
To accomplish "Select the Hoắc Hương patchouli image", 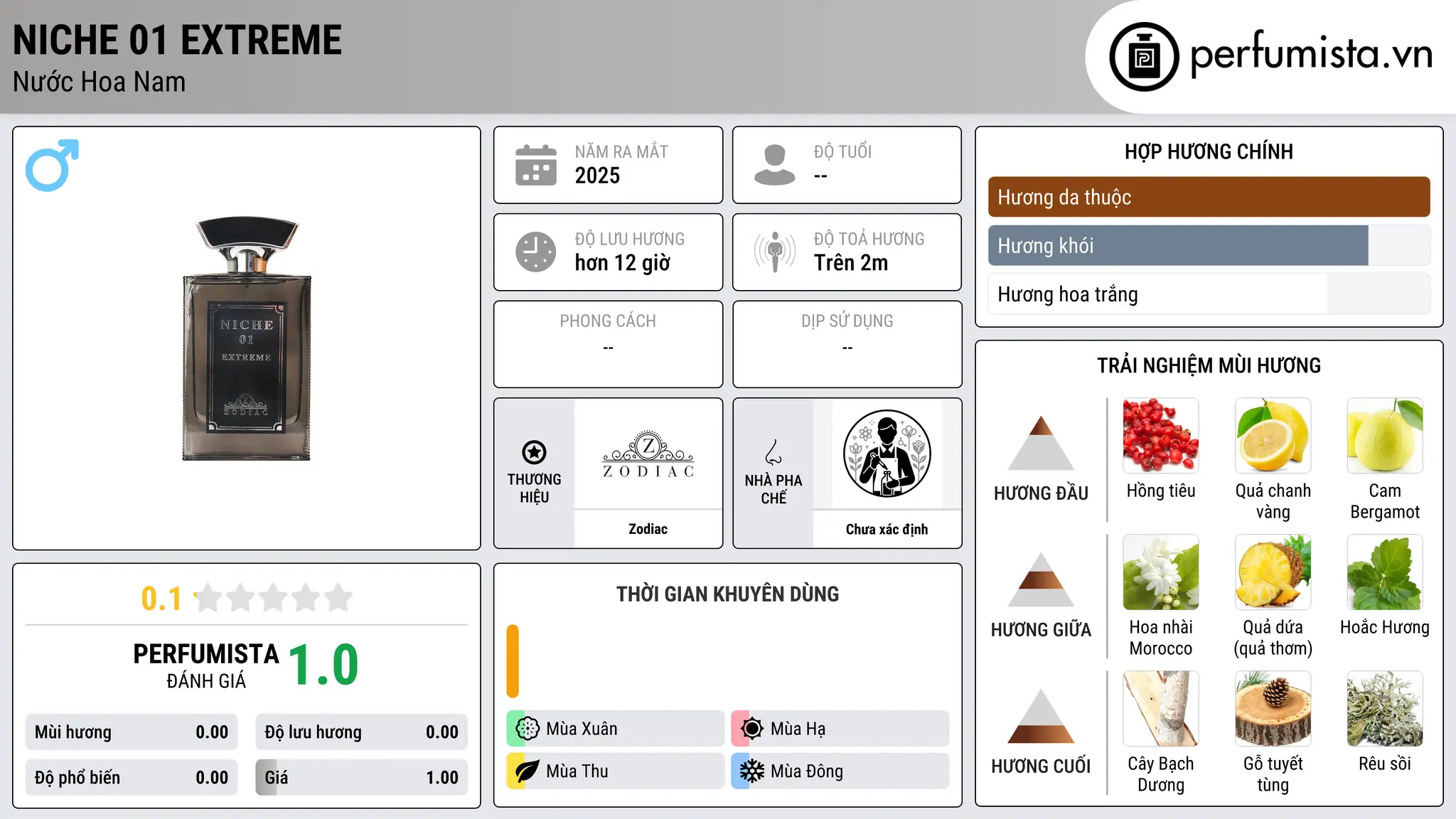I will tap(1385, 572).
